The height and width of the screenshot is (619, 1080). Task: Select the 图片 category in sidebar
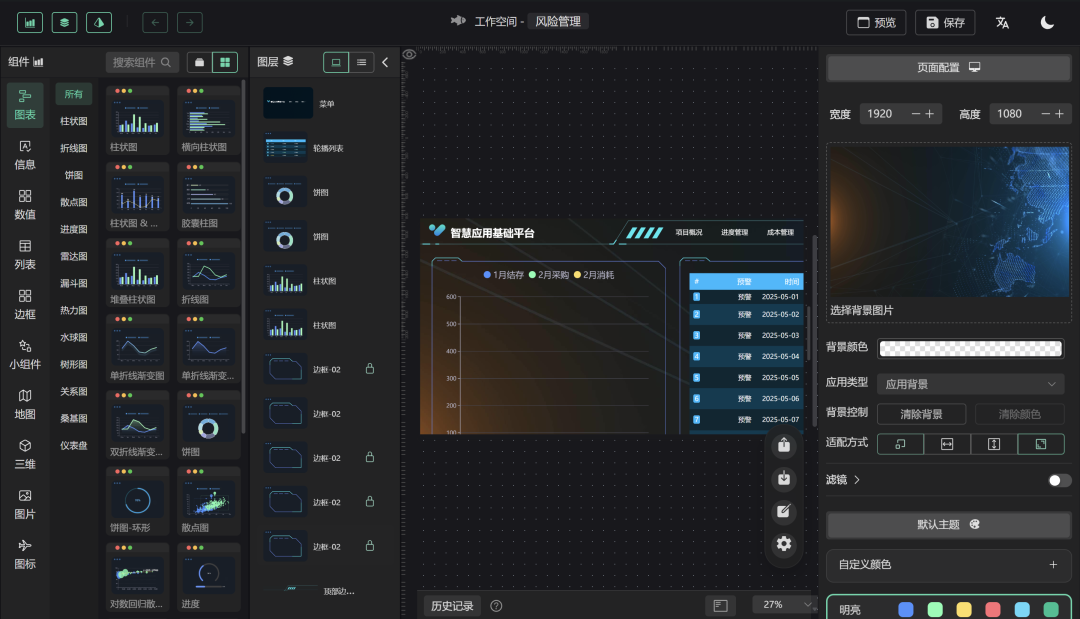click(x=25, y=505)
